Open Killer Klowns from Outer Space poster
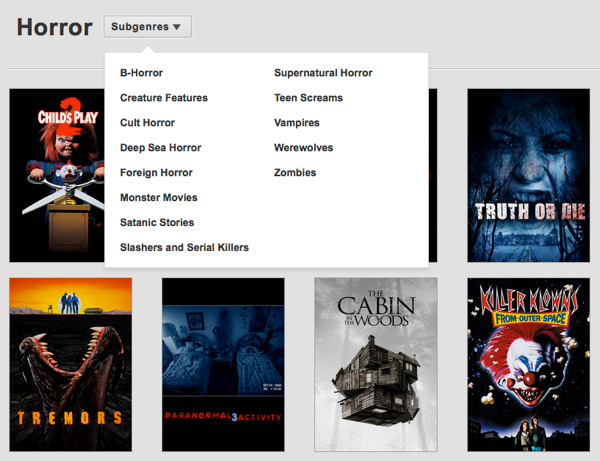Screen dimensions: 600x461 [x=528, y=365]
